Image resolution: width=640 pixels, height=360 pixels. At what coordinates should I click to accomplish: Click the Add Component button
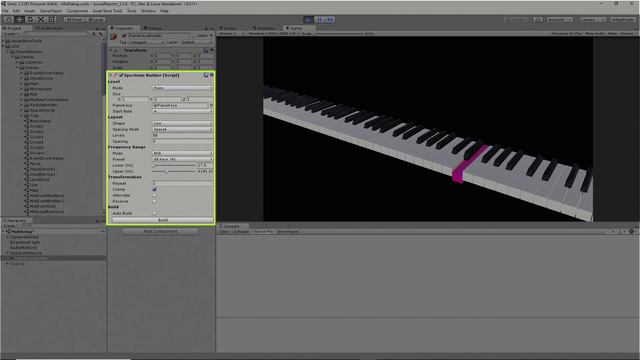point(160,231)
